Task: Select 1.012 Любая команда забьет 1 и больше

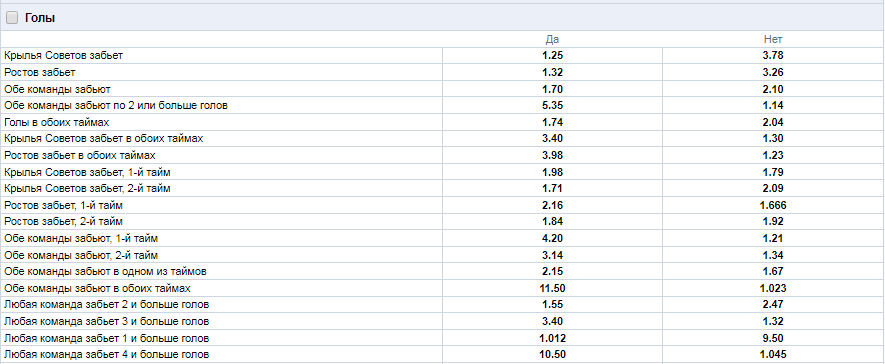Action: 552,338
